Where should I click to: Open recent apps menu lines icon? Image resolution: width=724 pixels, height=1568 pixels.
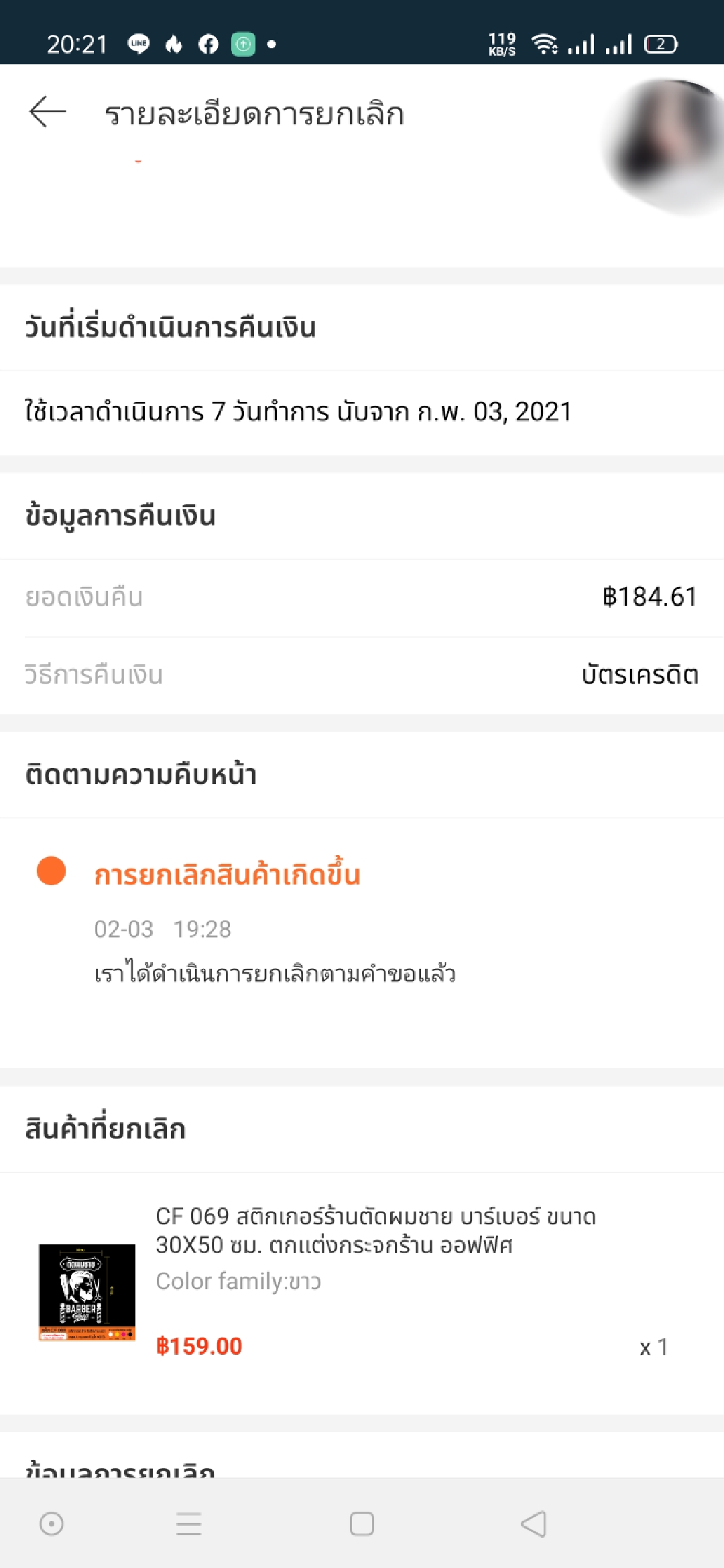(x=188, y=1524)
